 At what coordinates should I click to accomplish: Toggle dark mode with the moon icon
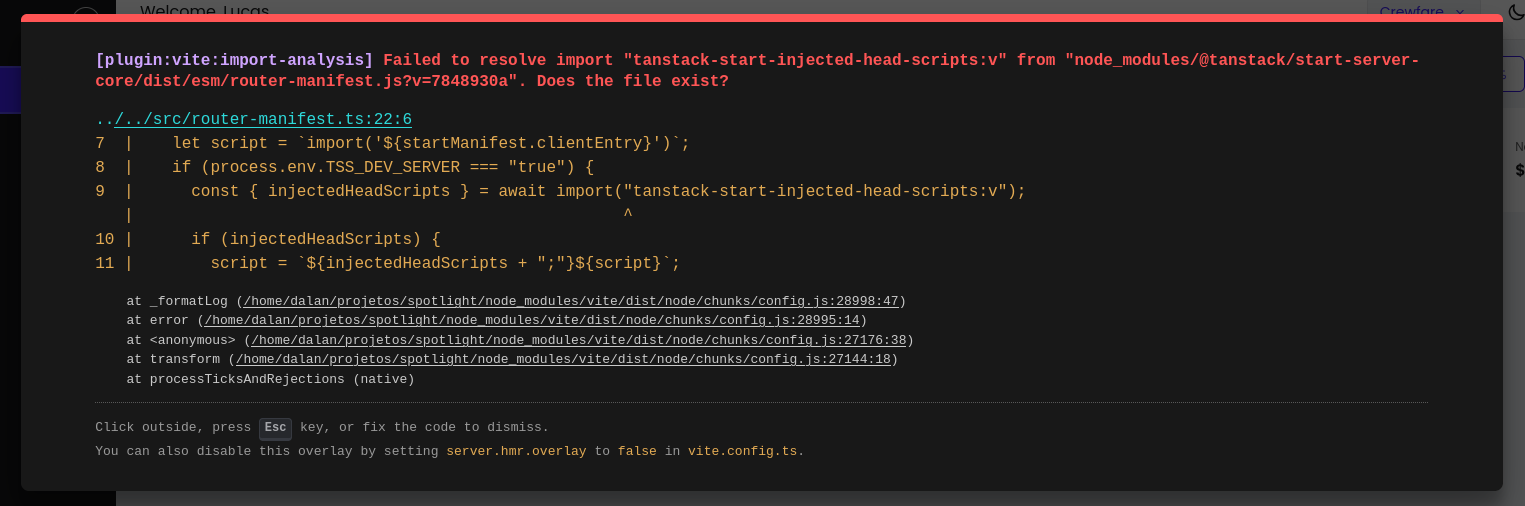pyautogui.click(x=1516, y=11)
